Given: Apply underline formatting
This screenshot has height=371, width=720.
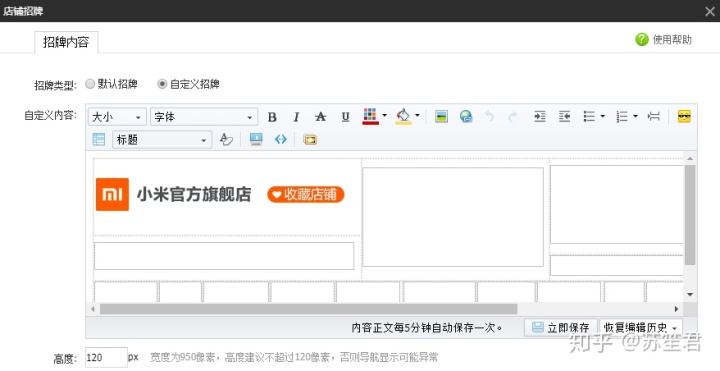Looking at the screenshot, I should [345, 117].
